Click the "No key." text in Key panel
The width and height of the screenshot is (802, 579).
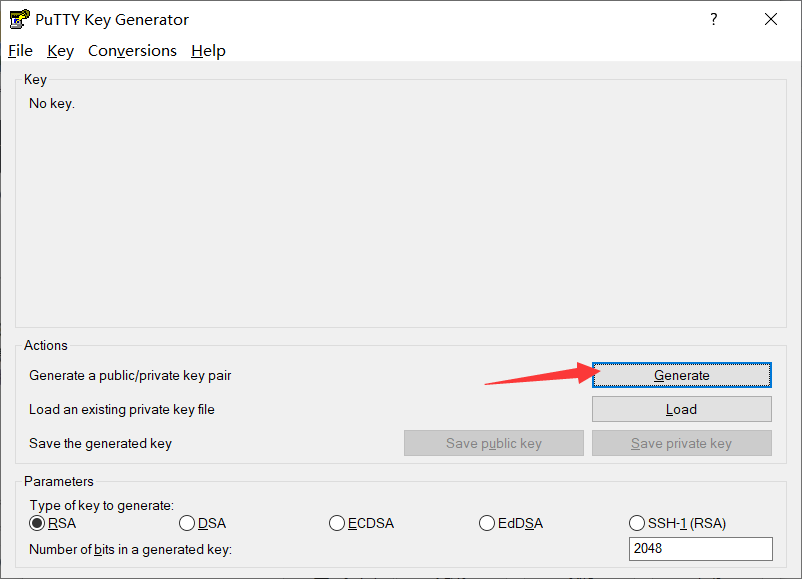[52, 103]
